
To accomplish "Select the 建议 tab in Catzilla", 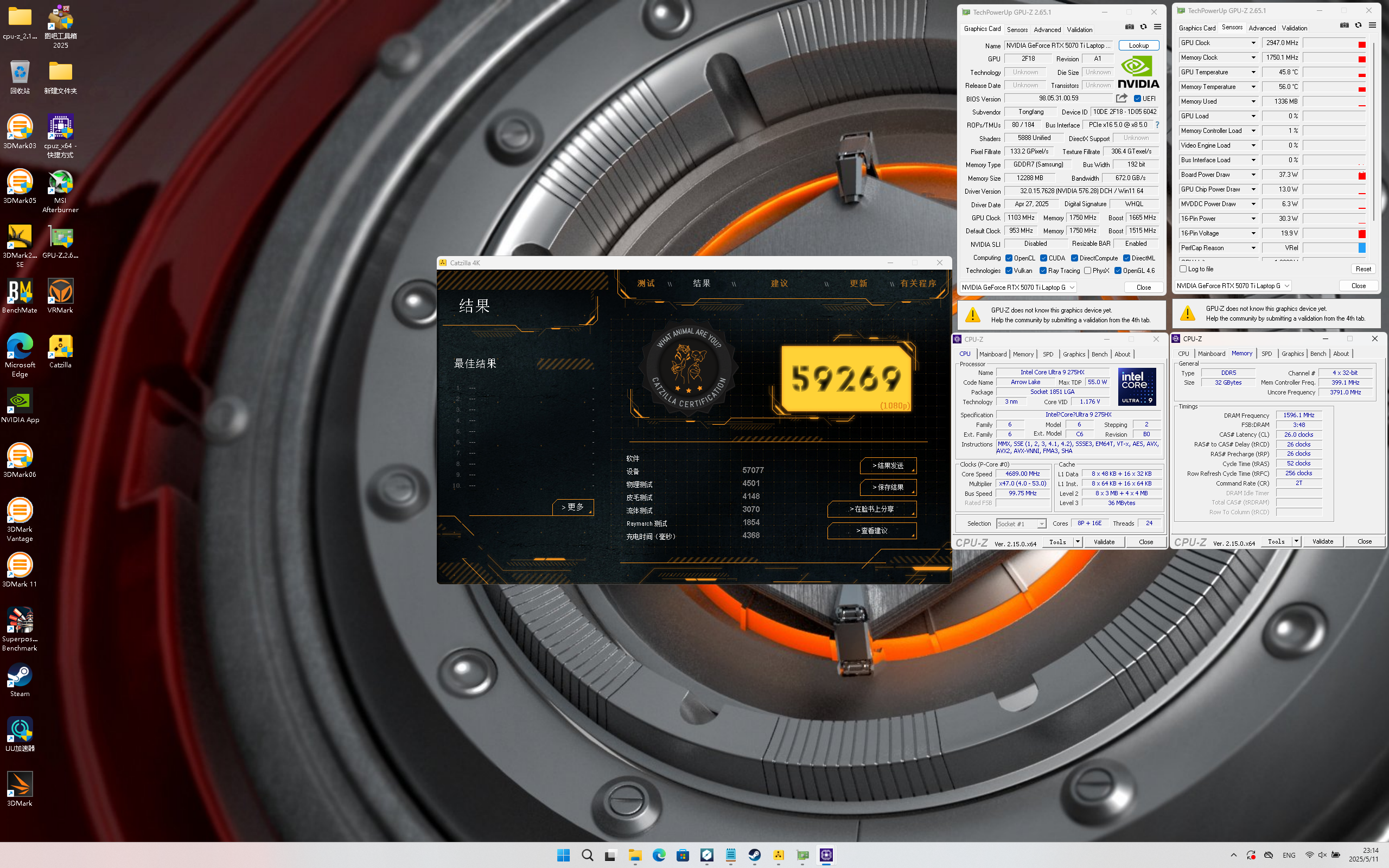I will pyautogui.click(x=779, y=284).
